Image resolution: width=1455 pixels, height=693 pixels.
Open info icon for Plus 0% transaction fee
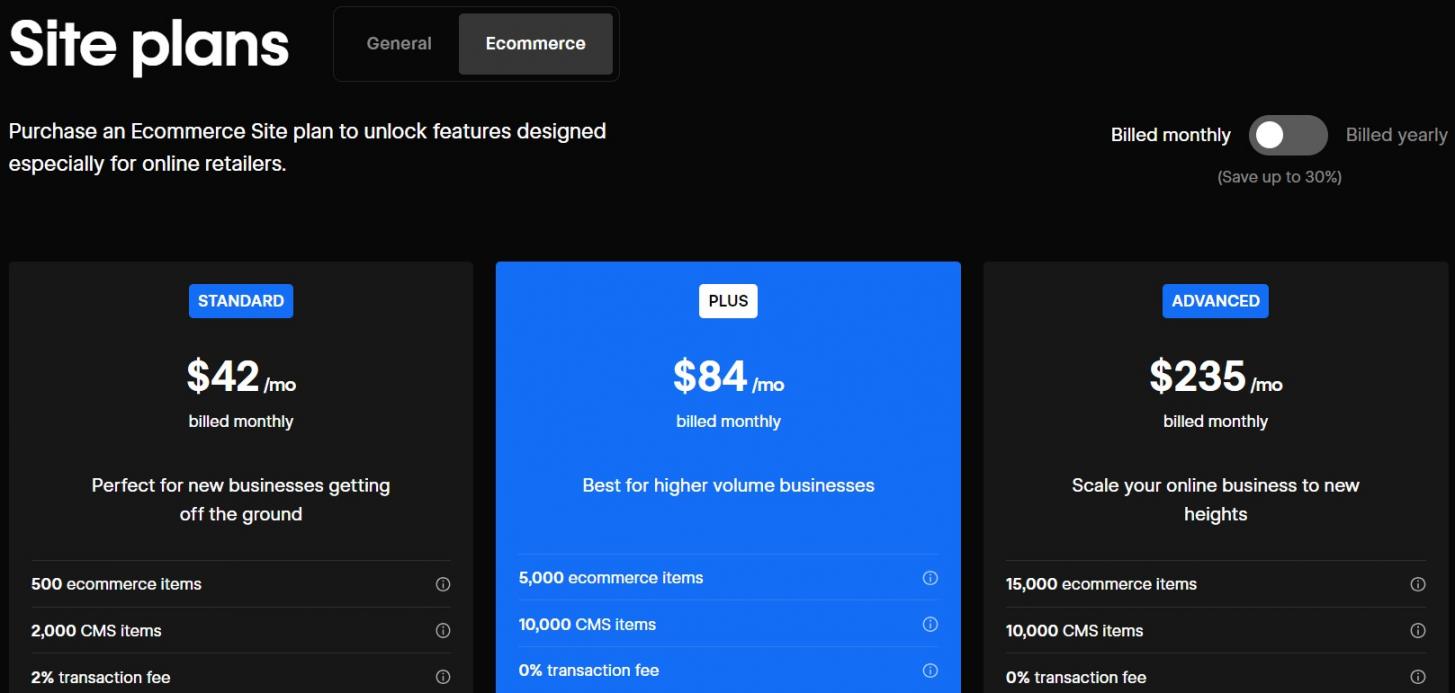point(930,670)
